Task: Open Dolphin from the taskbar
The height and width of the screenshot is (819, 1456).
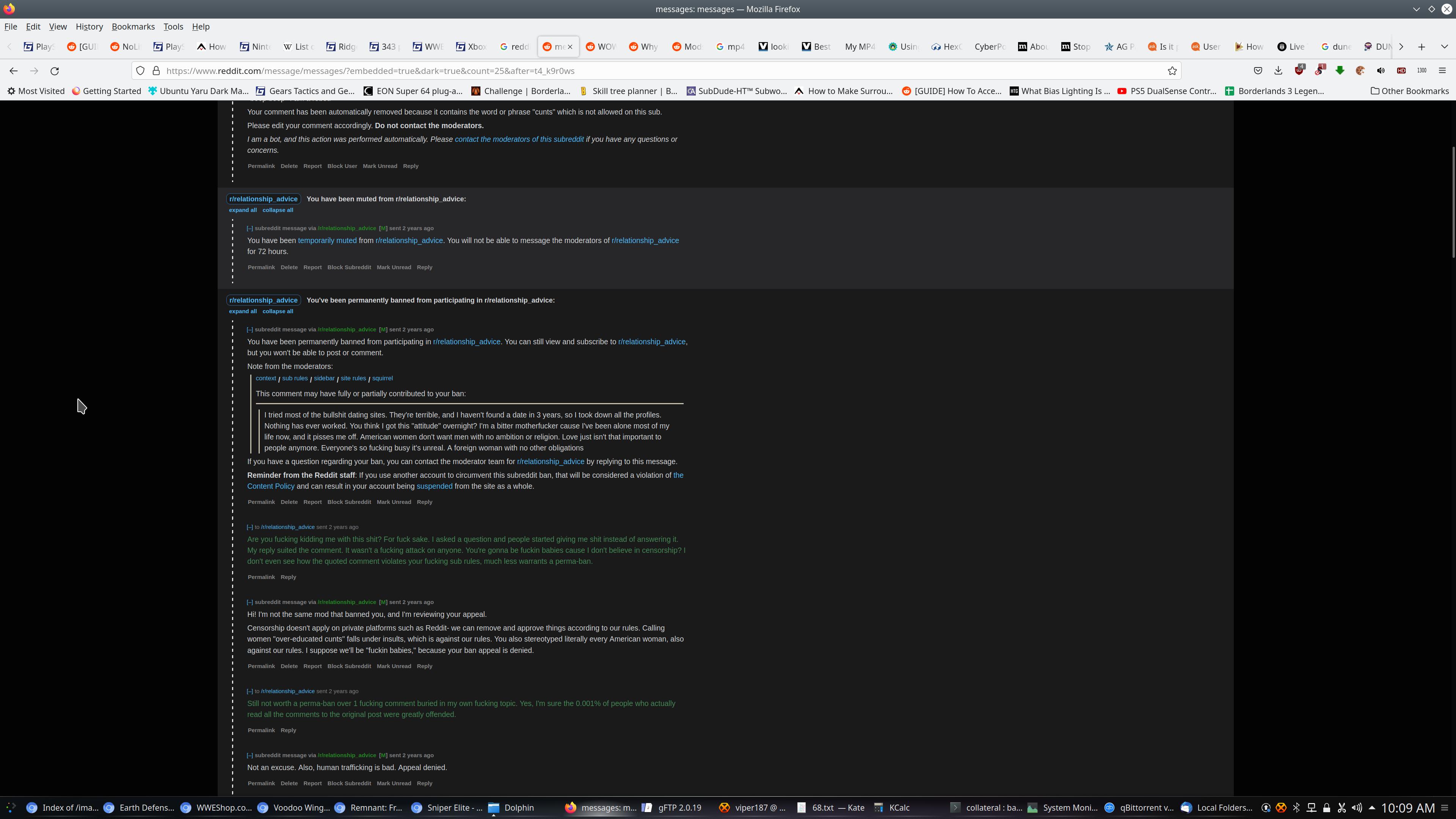Action: [x=511, y=808]
